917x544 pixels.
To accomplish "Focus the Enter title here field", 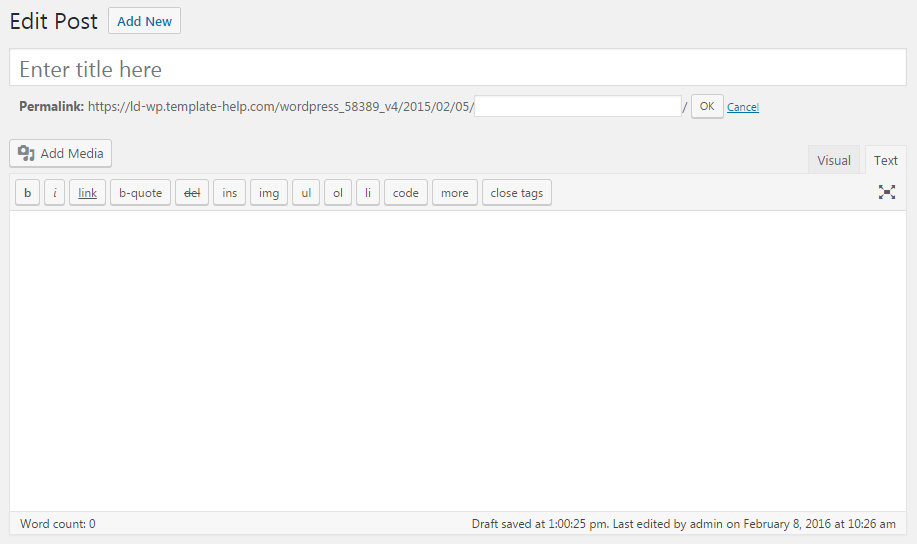I will (x=458, y=68).
